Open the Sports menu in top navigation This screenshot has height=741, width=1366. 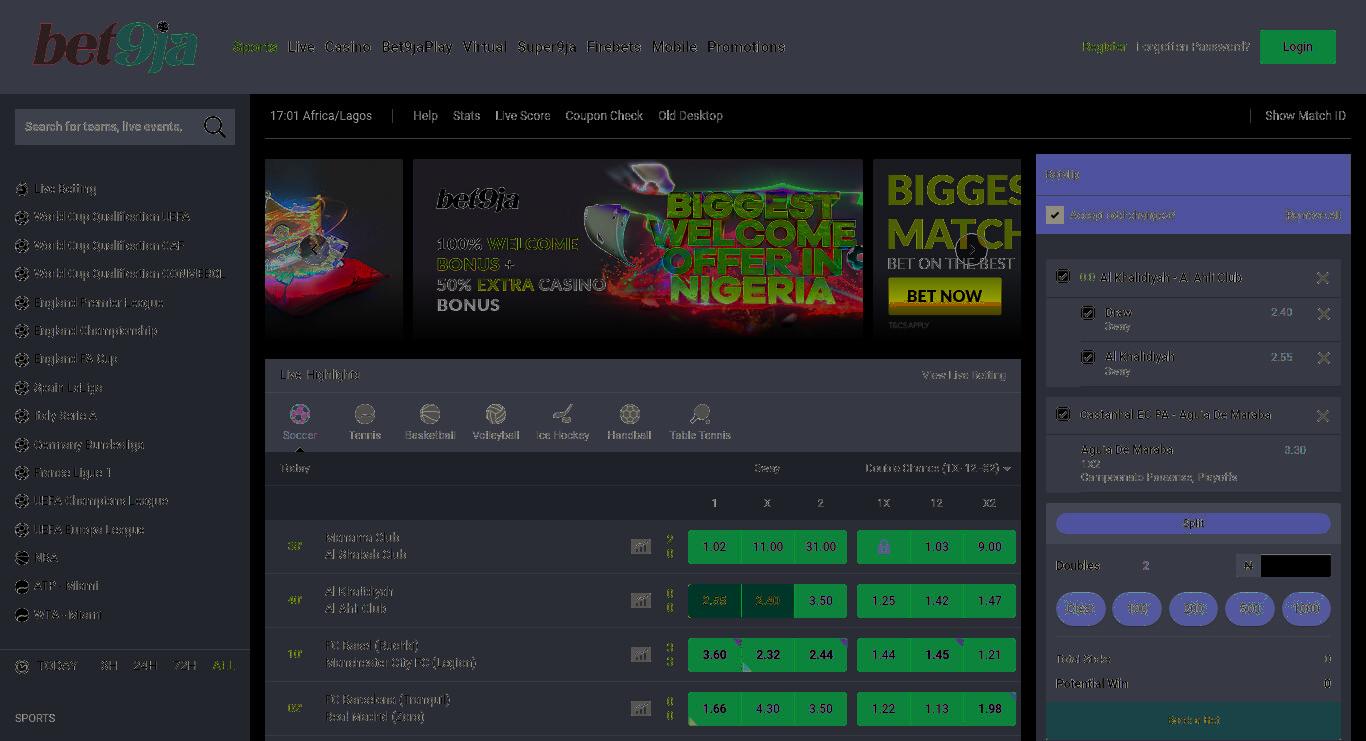click(x=255, y=47)
